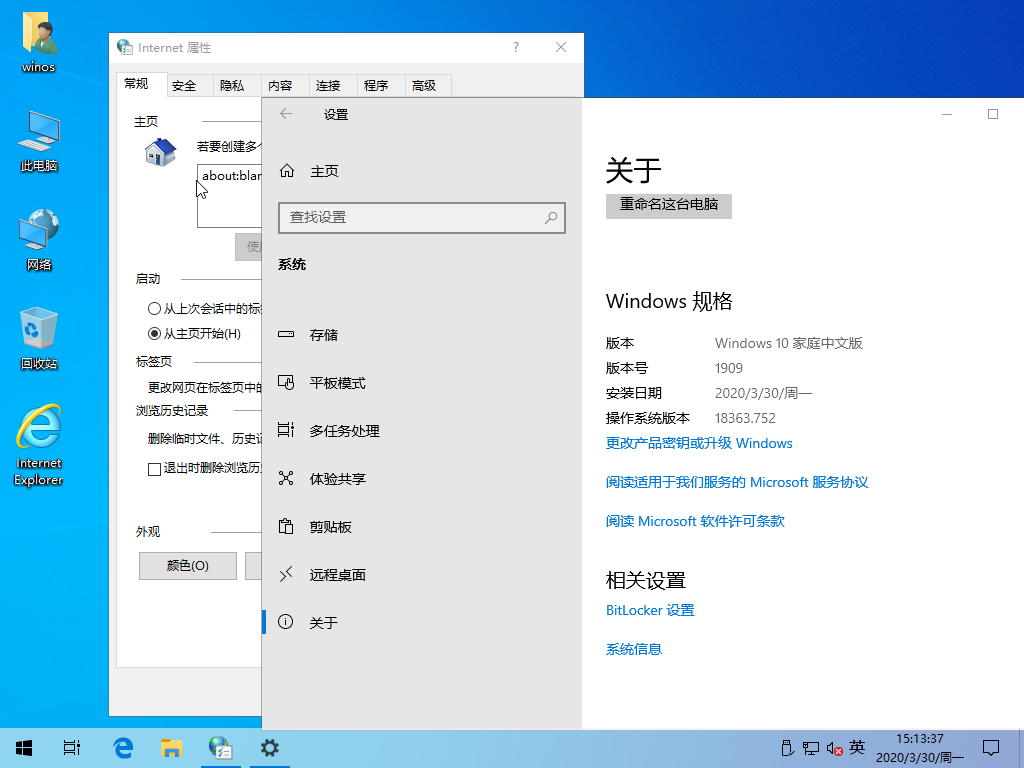The width and height of the screenshot is (1024, 768).
Task: Click the back arrow in Settings
Action: (286, 114)
